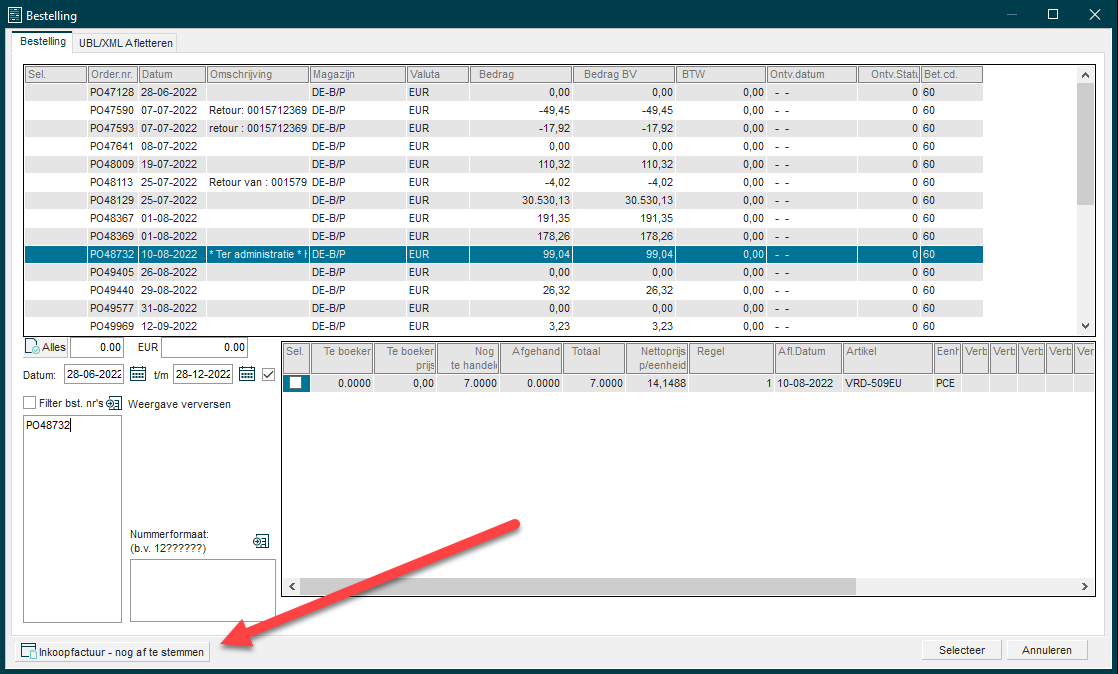Select order row PO48129 with amount 30.530,13
This screenshot has width=1118, height=674.
click(503, 200)
